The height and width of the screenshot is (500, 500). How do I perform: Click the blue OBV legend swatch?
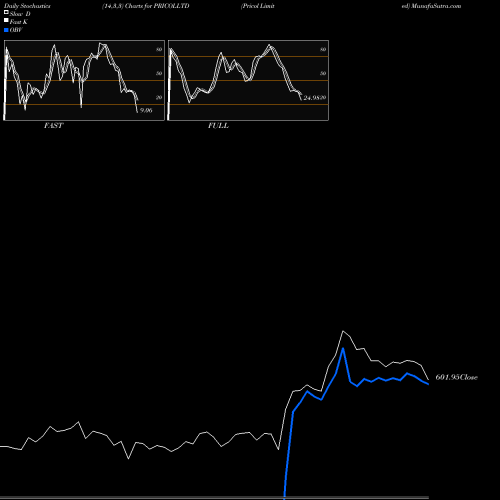(6, 30)
